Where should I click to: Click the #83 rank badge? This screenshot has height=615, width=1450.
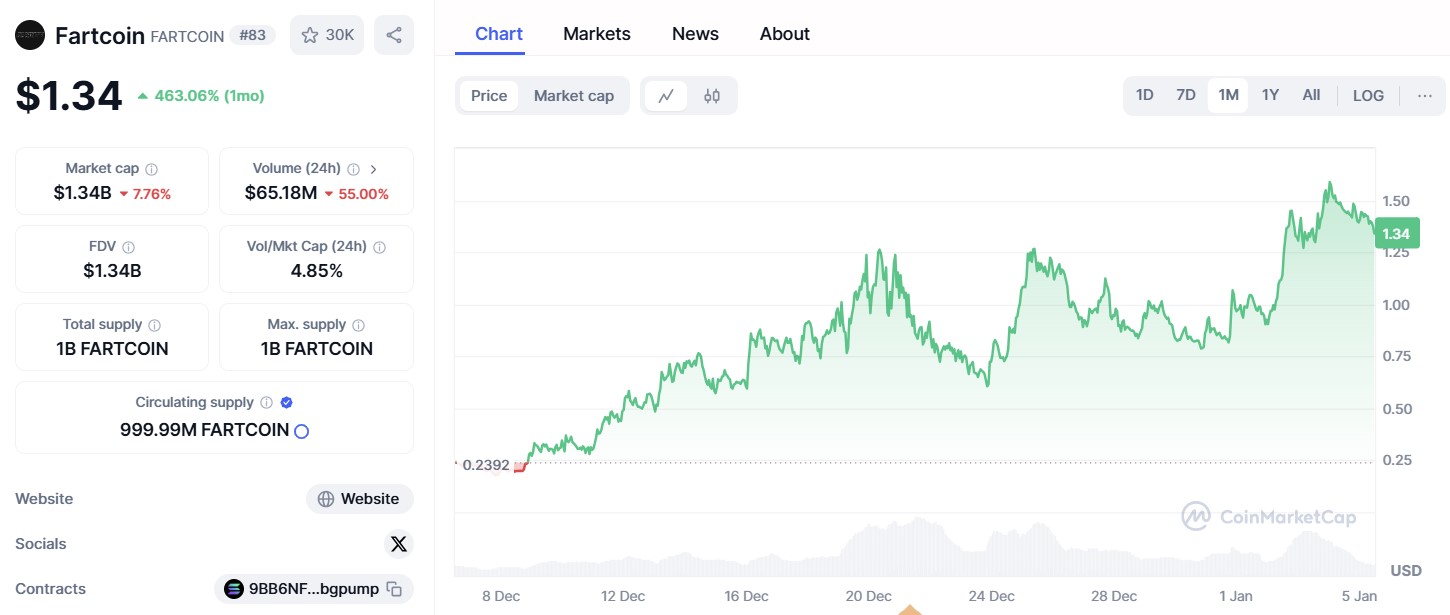tap(253, 35)
